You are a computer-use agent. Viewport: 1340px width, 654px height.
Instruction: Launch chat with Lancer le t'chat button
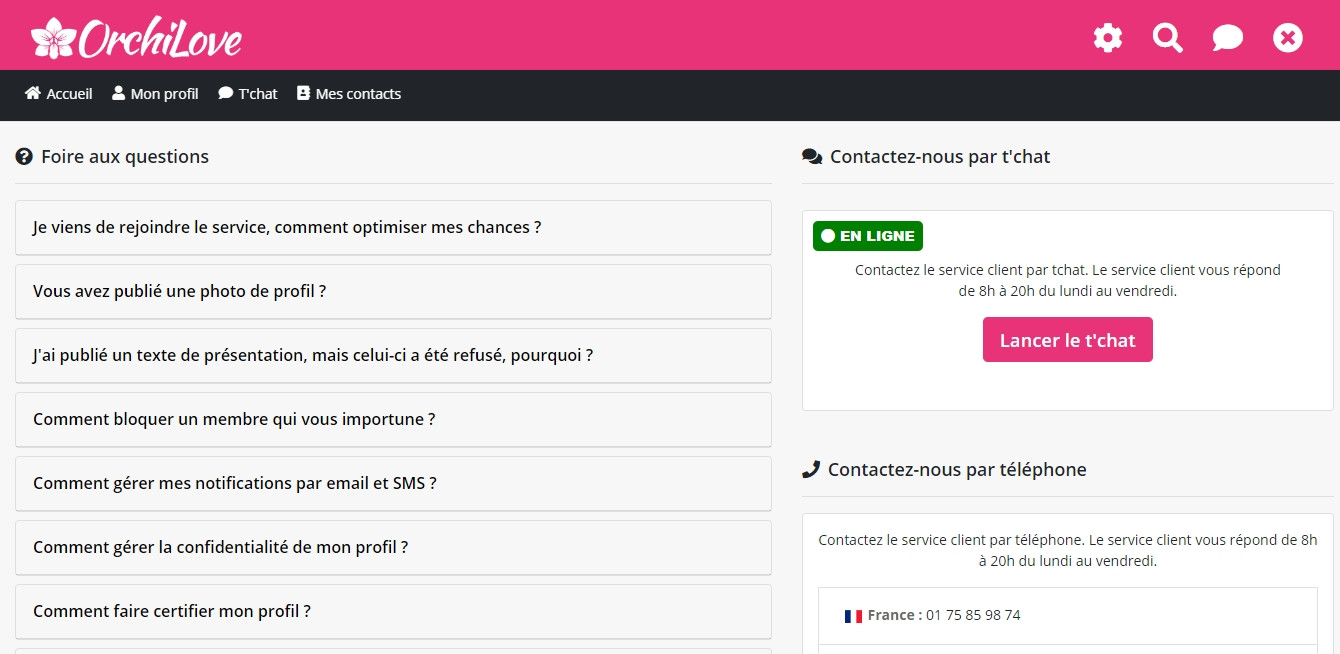[1067, 340]
